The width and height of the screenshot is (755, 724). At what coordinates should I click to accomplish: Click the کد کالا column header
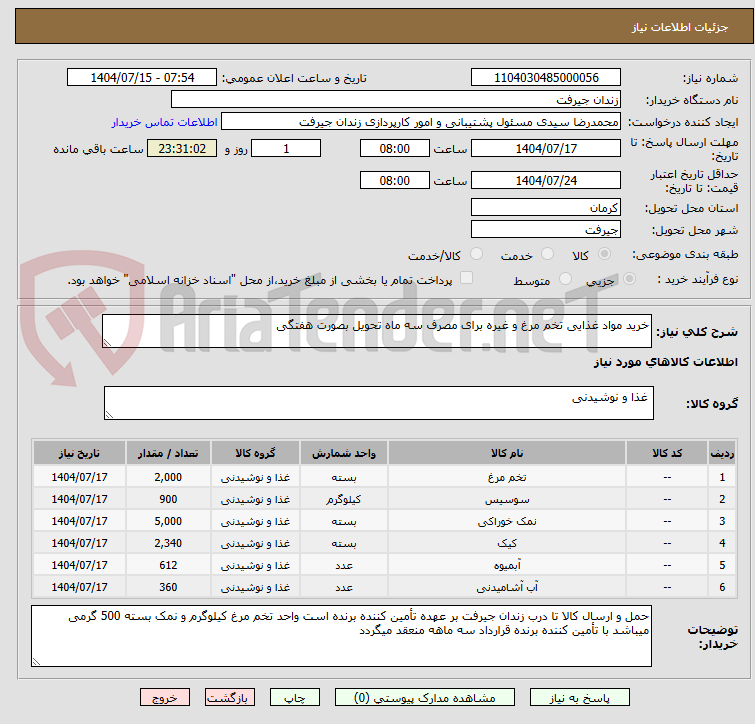pos(667,453)
